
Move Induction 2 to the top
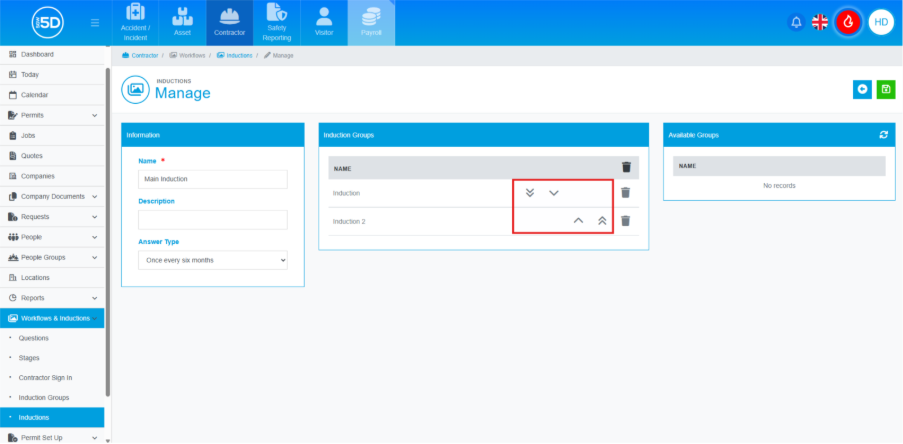tap(602, 221)
